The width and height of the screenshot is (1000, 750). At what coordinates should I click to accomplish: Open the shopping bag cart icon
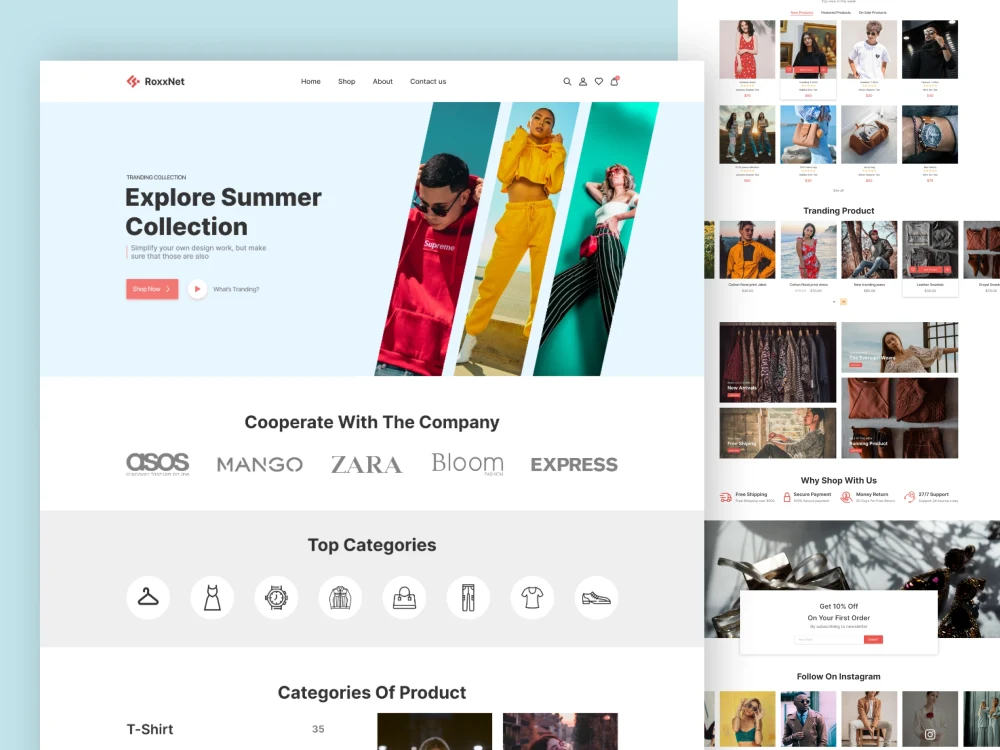(615, 81)
